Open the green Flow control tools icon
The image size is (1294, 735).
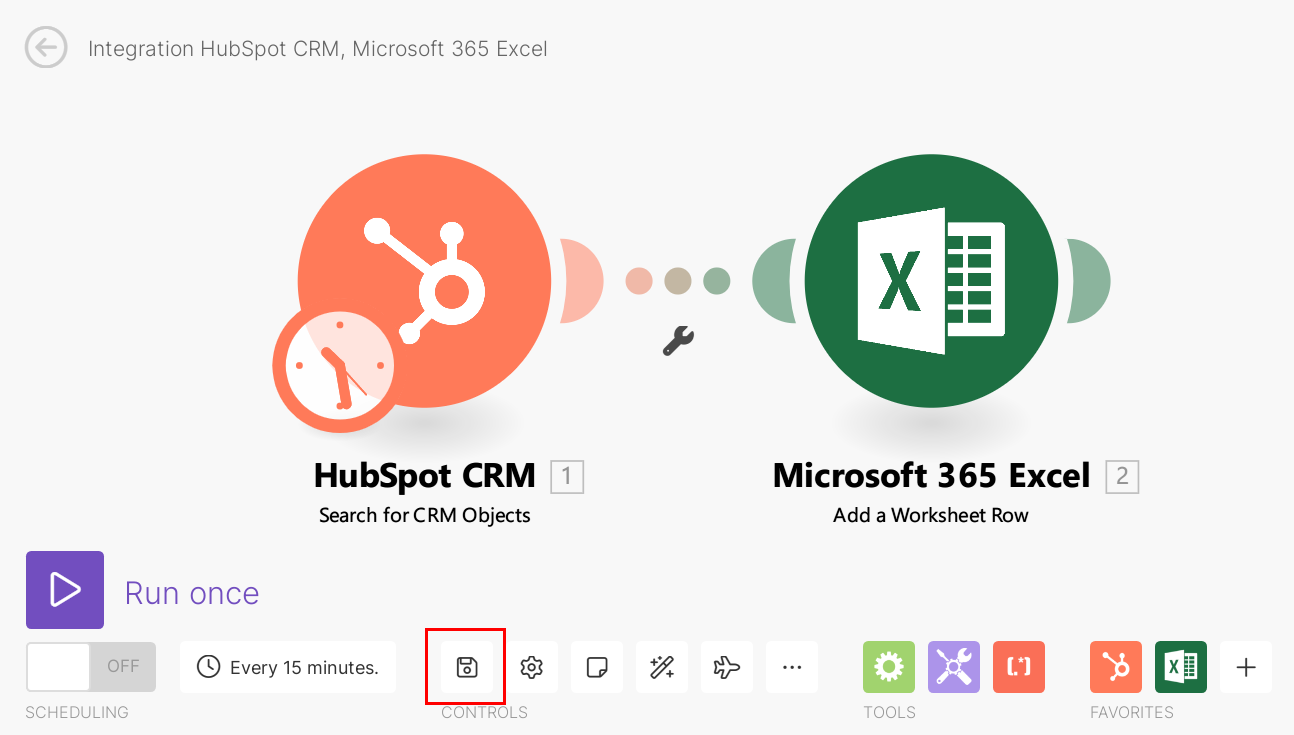pyautogui.click(x=889, y=667)
